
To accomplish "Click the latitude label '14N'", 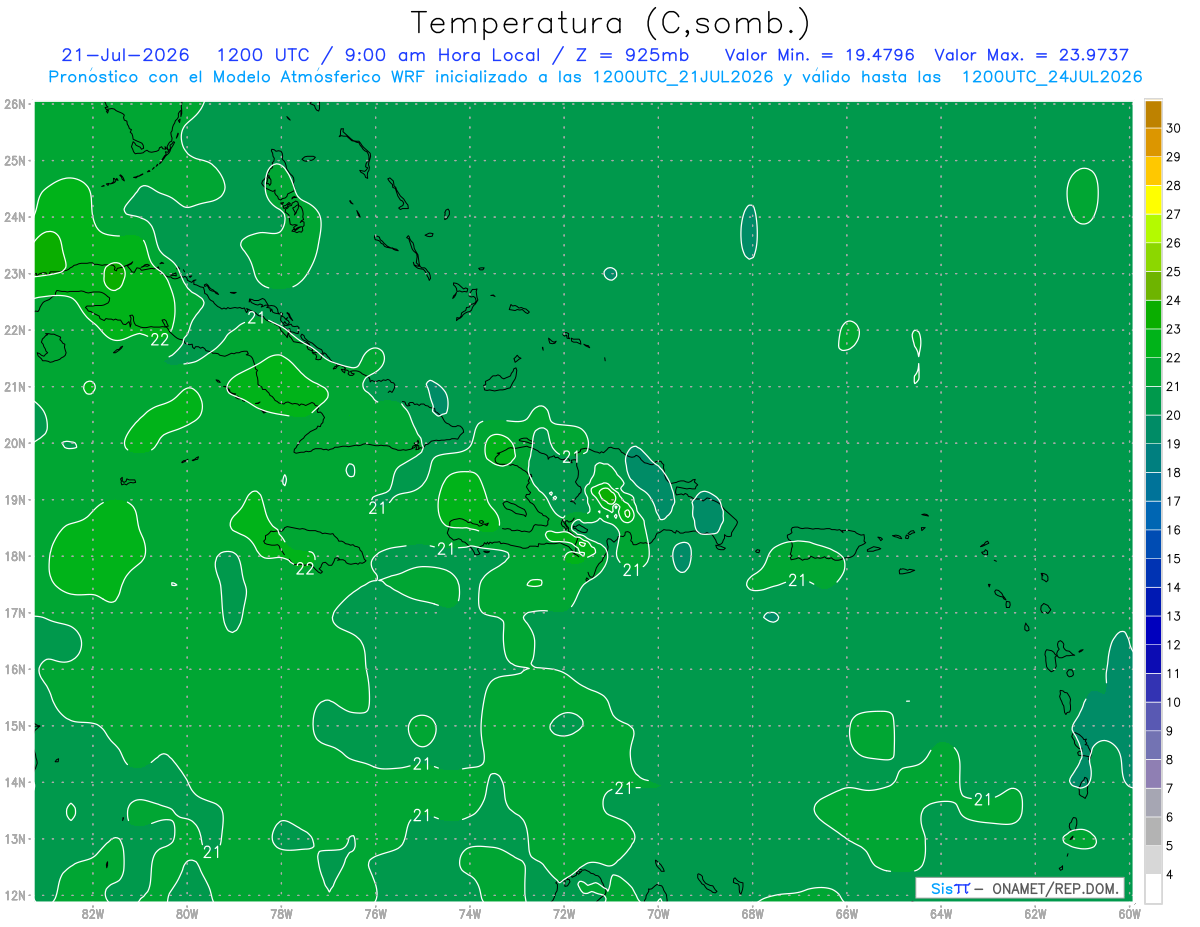I will pyautogui.click(x=15, y=782).
